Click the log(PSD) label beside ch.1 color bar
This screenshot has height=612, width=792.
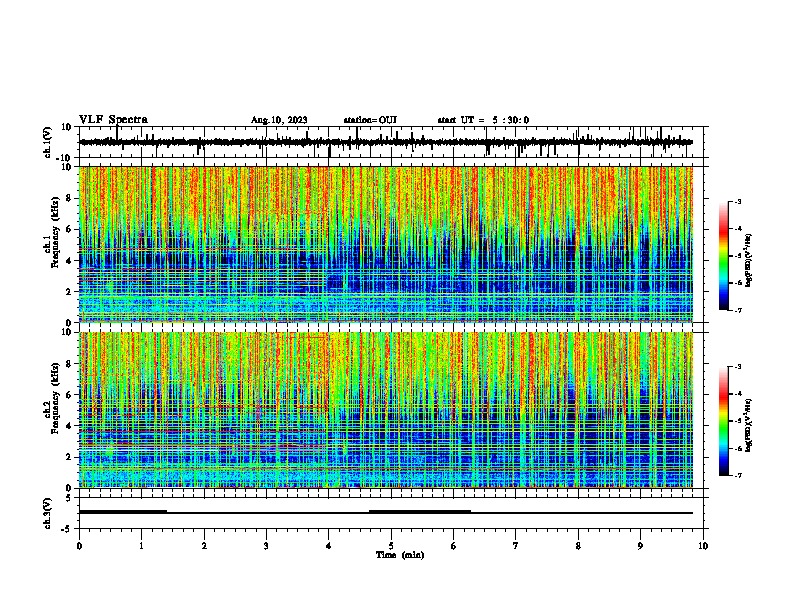pyautogui.click(x=748, y=260)
